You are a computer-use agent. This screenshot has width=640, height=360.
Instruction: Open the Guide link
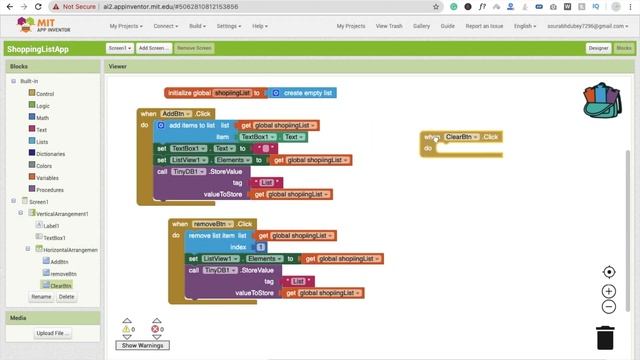click(x=447, y=26)
